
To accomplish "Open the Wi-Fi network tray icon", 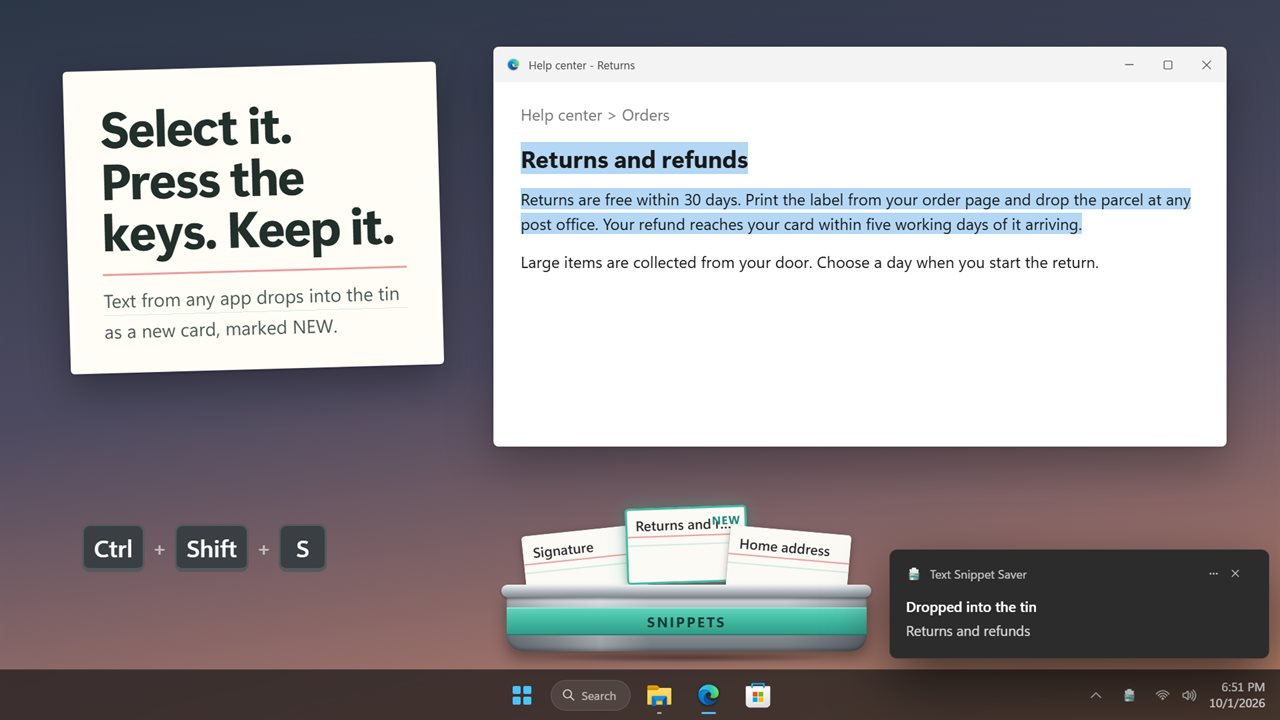I will [x=1162, y=695].
